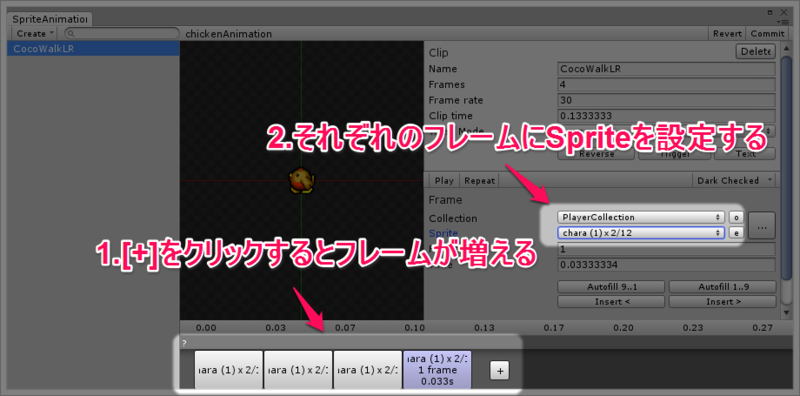
Task: Open the Create dropdown menu
Action: 34,34
